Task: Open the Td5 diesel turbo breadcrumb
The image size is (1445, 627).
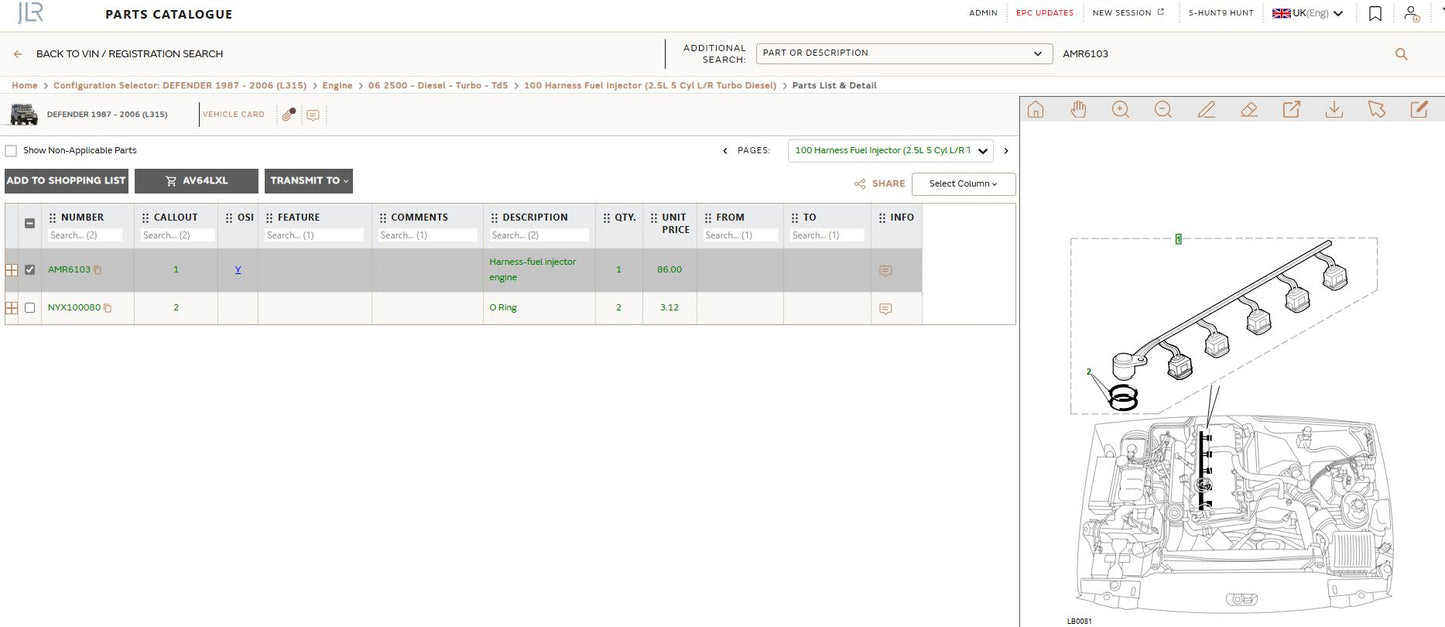Action: click(x=438, y=86)
